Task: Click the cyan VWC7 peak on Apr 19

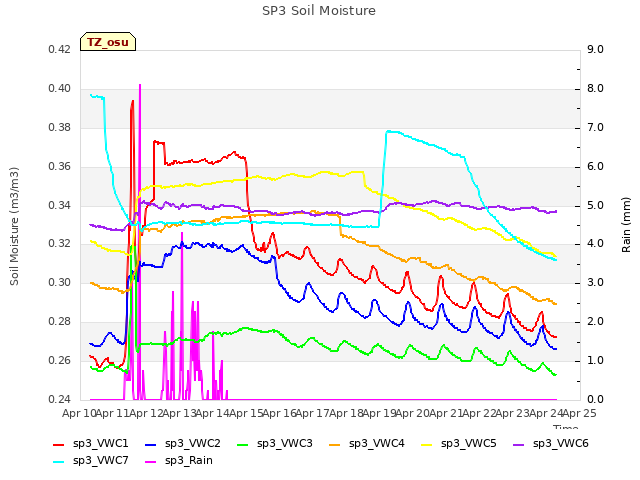Action: click(x=387, y=131)
